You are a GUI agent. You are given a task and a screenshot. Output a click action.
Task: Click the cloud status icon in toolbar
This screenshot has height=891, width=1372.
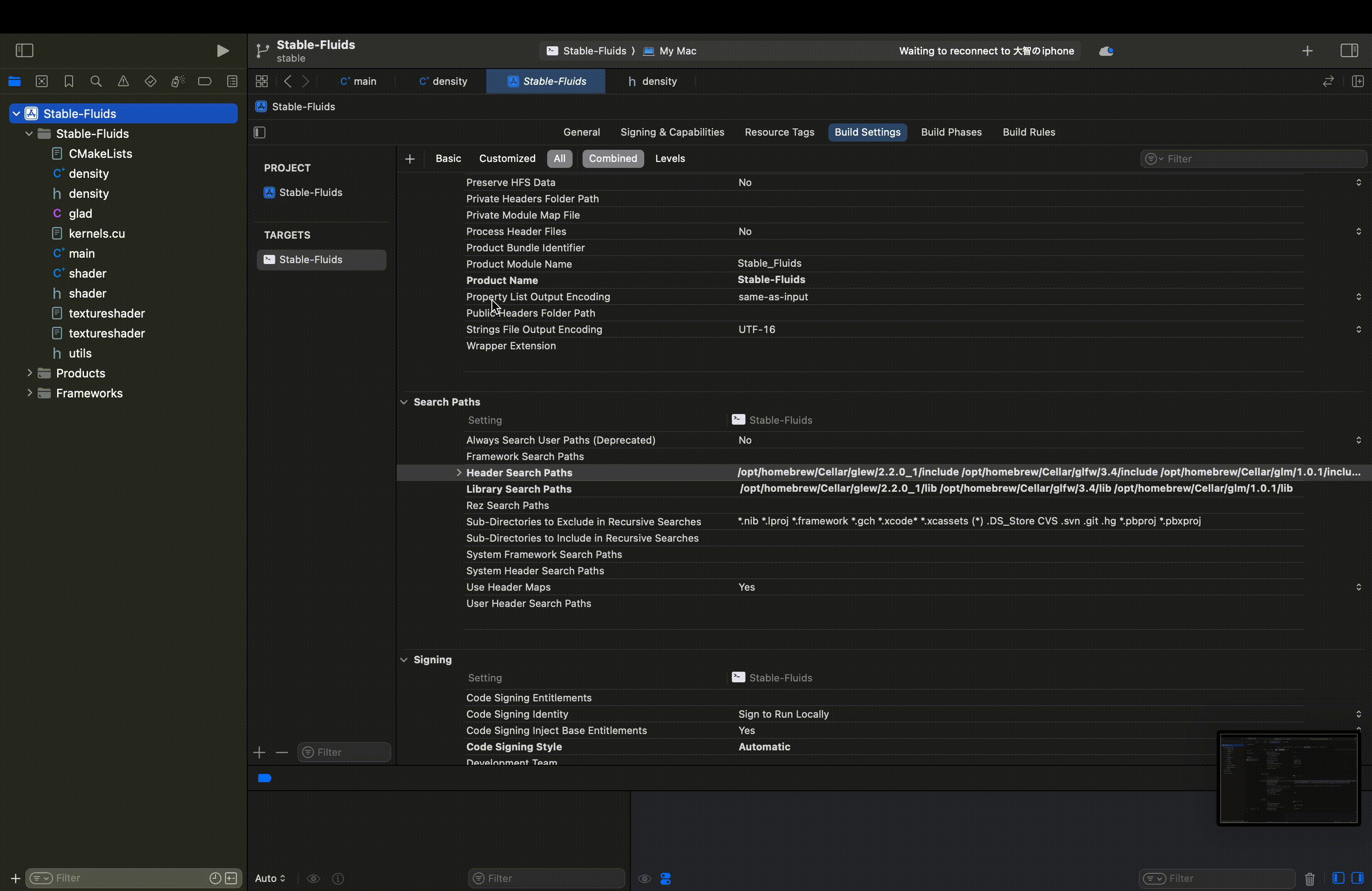(x=1106, y=51)
